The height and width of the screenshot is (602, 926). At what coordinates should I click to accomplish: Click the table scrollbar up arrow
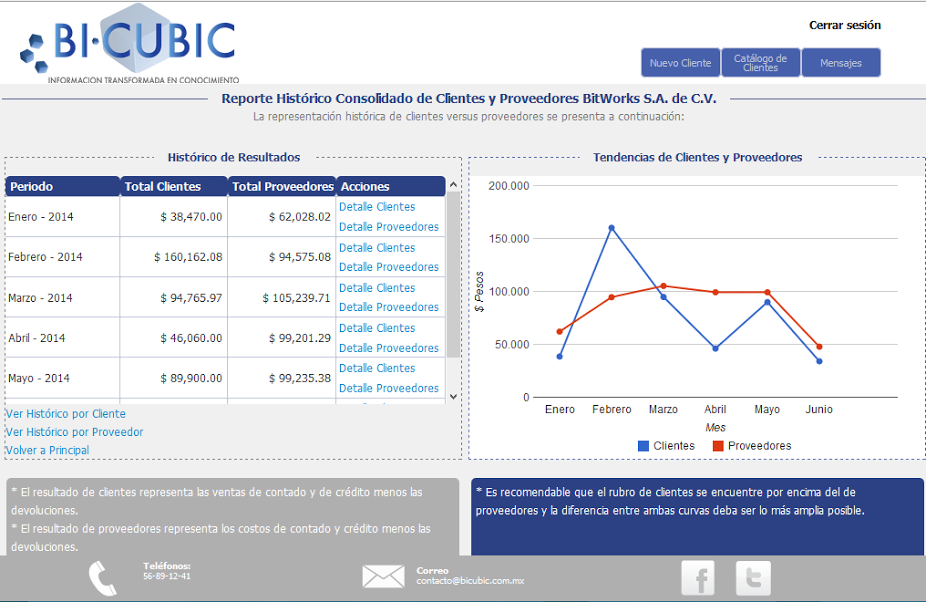click(453, 184)
